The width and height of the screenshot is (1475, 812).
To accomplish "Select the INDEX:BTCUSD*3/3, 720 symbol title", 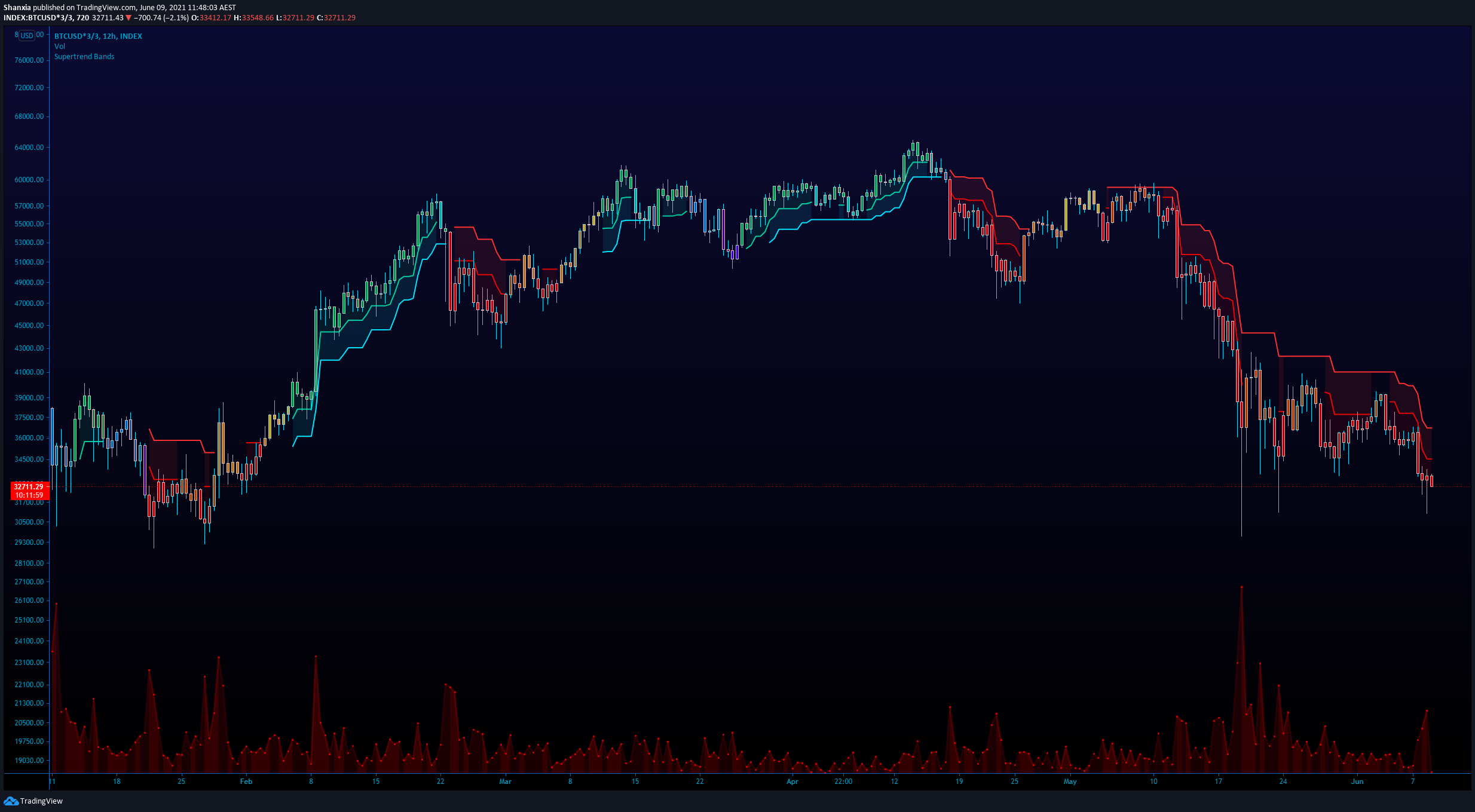I will pos(46,18).
